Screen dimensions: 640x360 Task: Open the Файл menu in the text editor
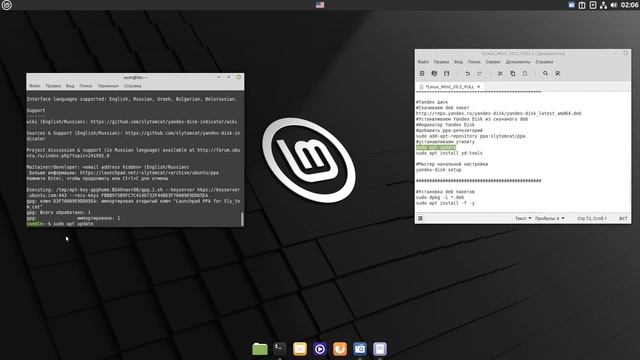tap(423, 62)
